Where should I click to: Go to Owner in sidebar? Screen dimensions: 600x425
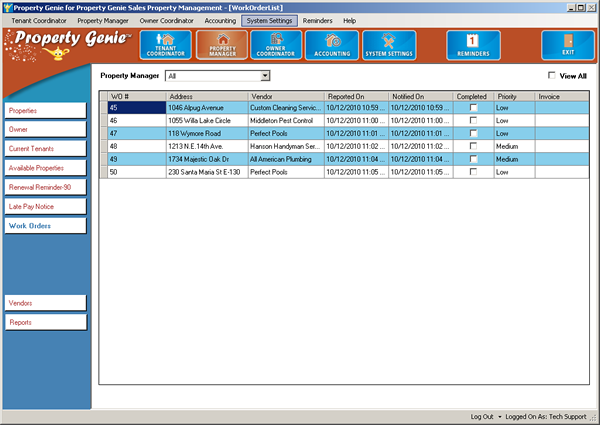click(x=45, y=129)
